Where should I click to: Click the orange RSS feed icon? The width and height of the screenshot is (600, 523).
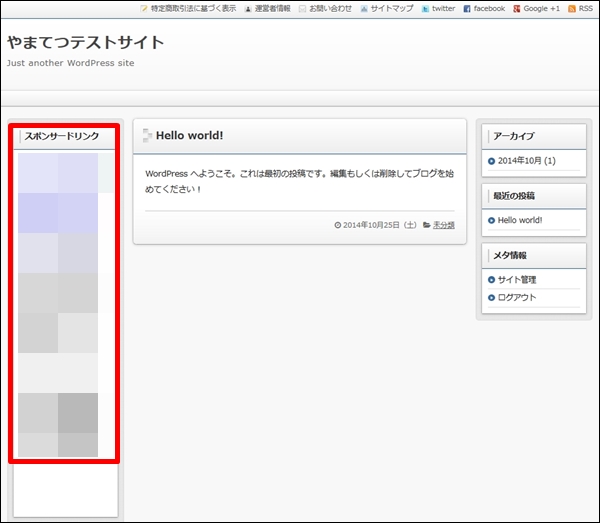[x=572, y=9]
